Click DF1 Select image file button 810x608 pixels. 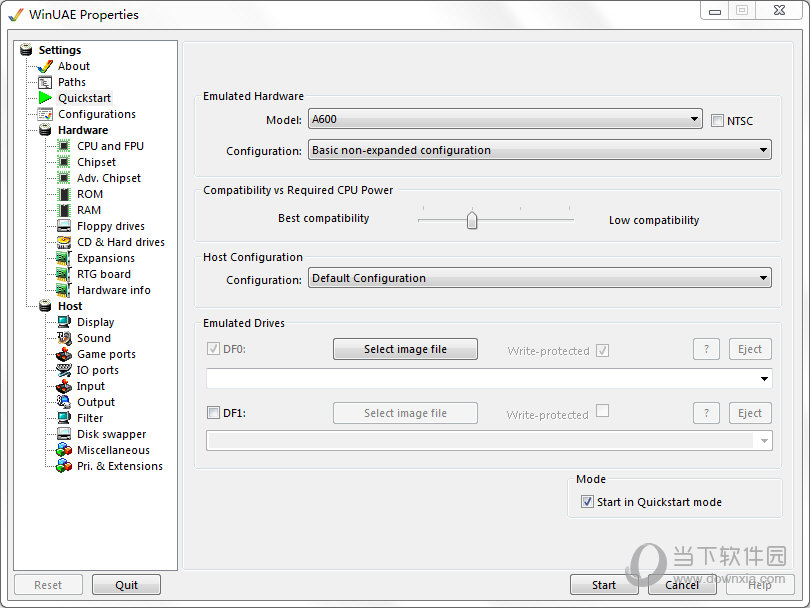406,413
